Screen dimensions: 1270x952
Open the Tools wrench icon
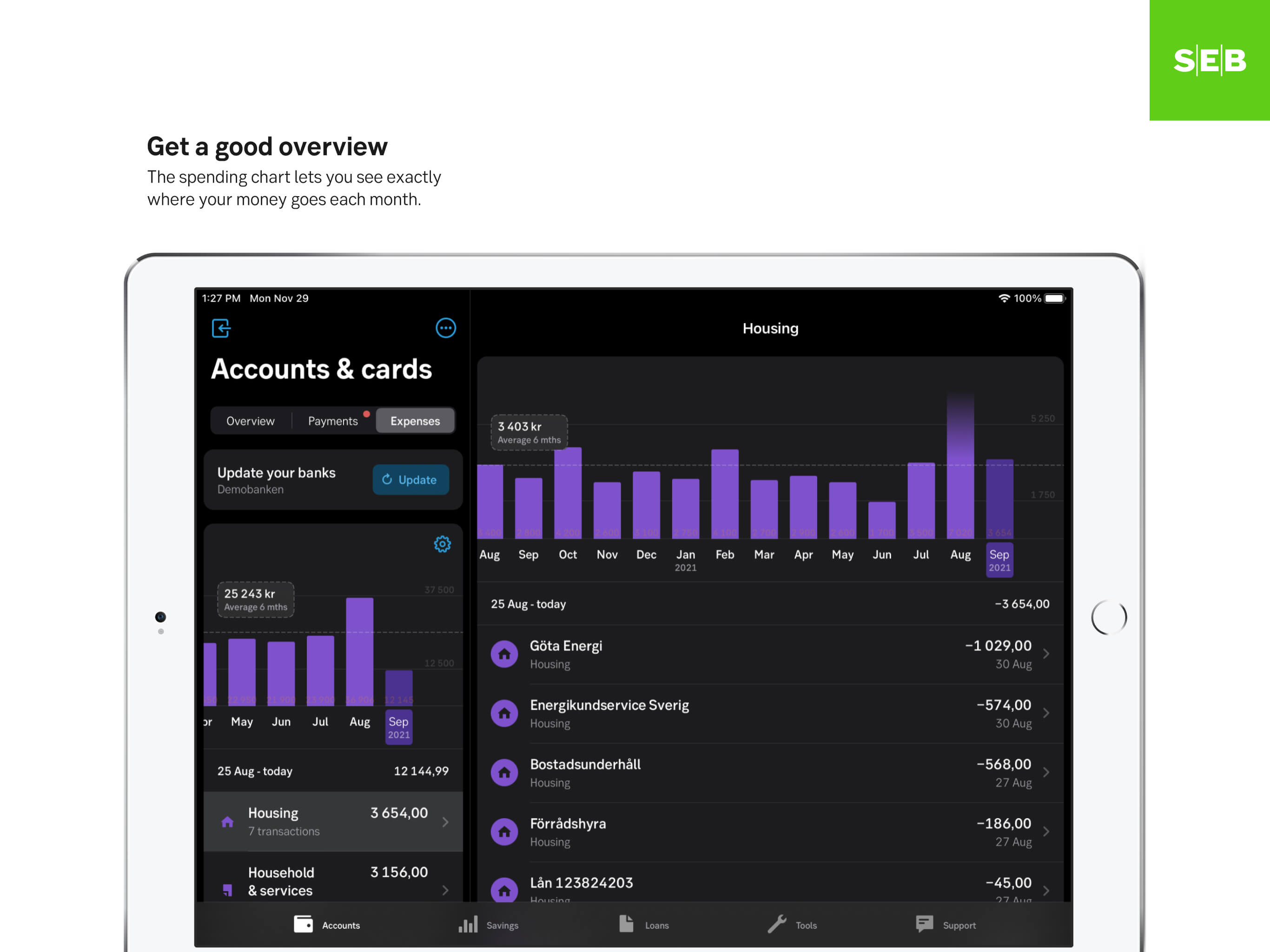point(777,925)
